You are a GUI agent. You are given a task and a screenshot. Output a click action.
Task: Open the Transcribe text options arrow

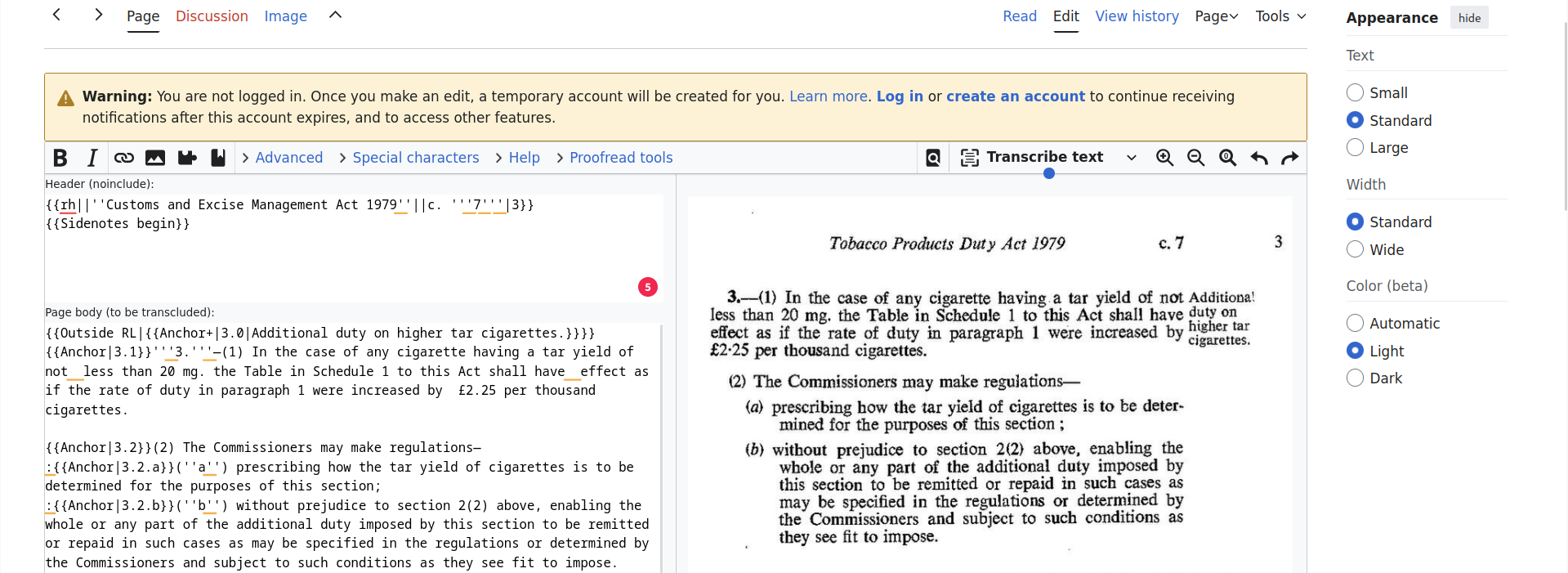(1132, 158)
